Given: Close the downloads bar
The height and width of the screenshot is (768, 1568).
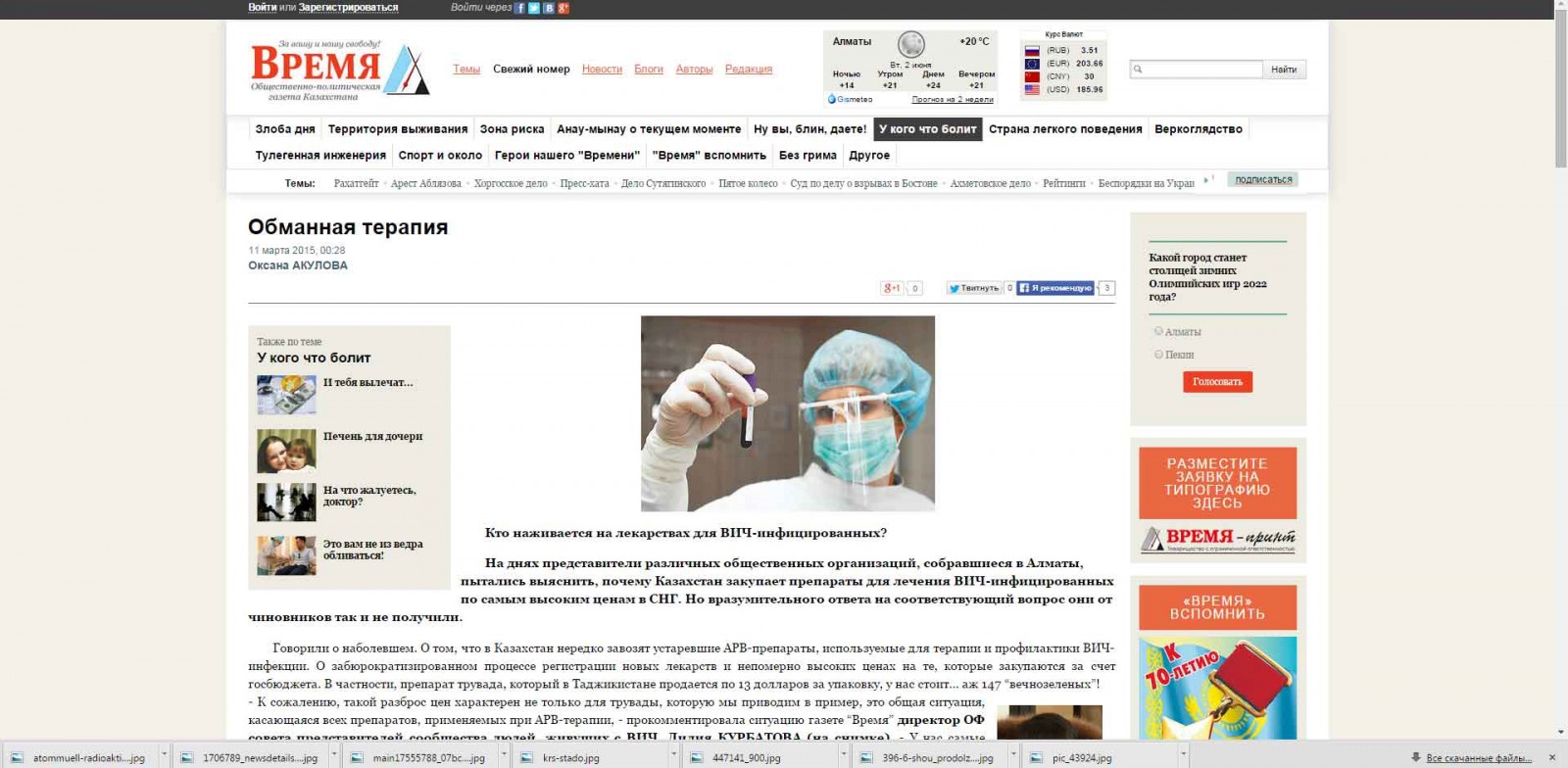Looking at the screenshot, I should [1551, 757].
